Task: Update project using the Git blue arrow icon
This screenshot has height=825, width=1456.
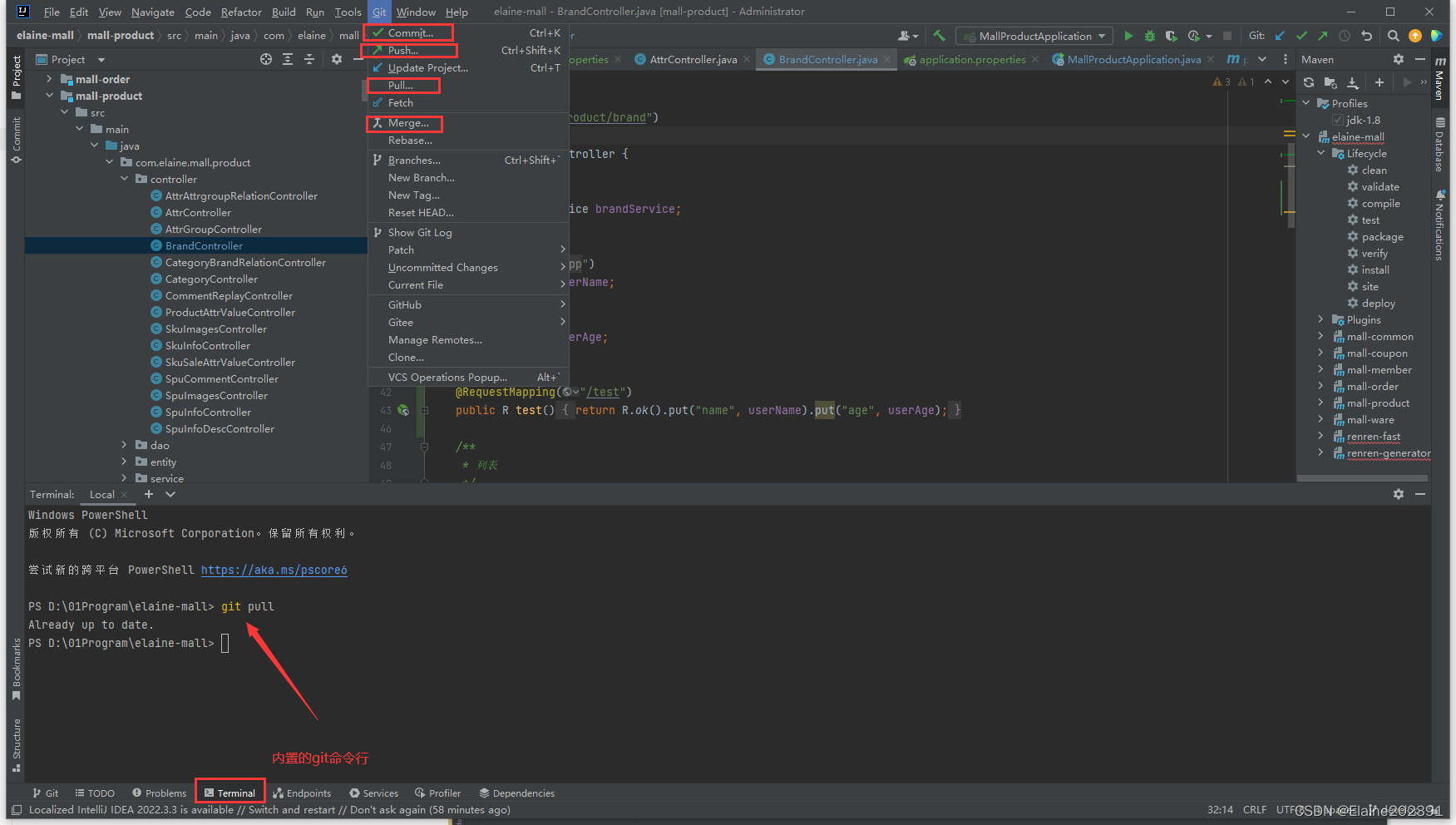Action: coord(1280,36)
